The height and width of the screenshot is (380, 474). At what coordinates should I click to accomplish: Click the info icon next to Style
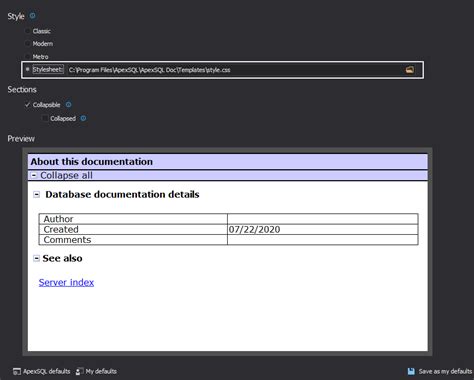click(32, 15)
